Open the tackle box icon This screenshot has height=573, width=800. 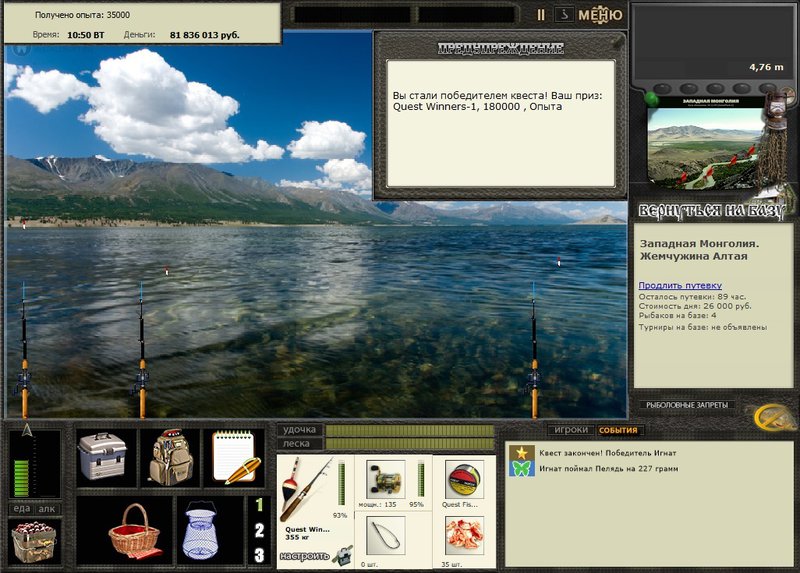click(x=102, y=457)
